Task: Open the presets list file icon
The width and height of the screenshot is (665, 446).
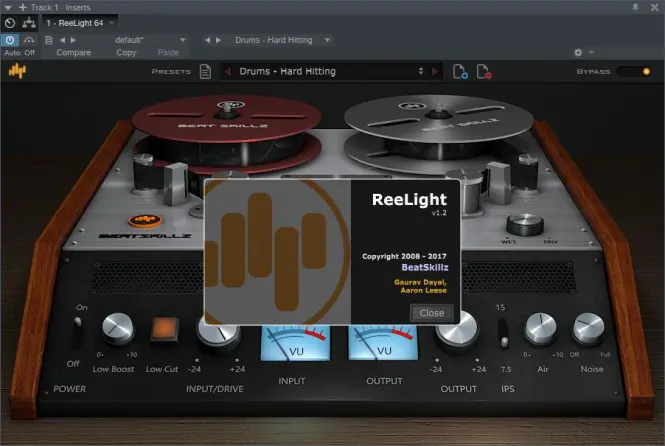Action: coord(205,72)
